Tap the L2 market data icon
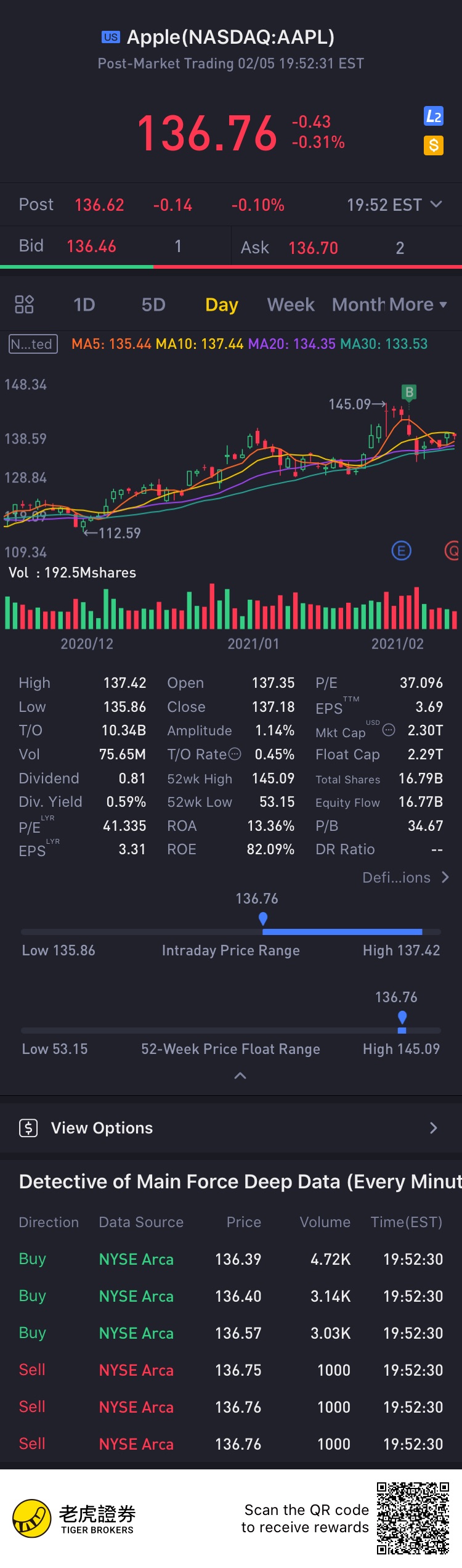Image resolution: width=462 pixels, height=1568 pixels. 434,116
